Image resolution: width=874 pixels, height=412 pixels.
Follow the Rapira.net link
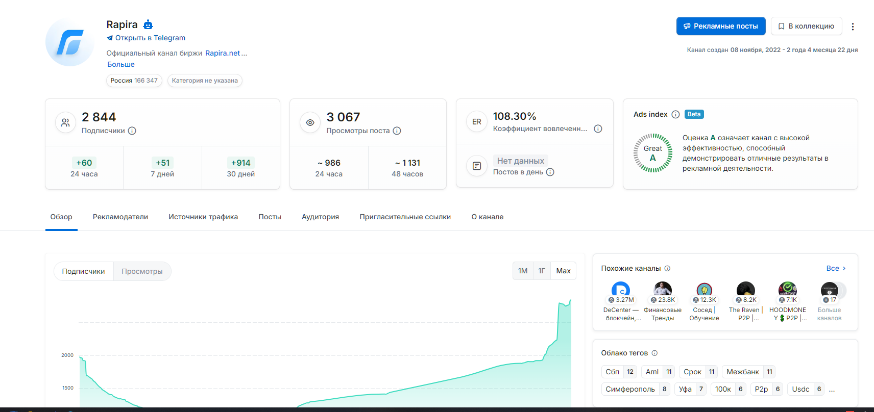[223, 54]
